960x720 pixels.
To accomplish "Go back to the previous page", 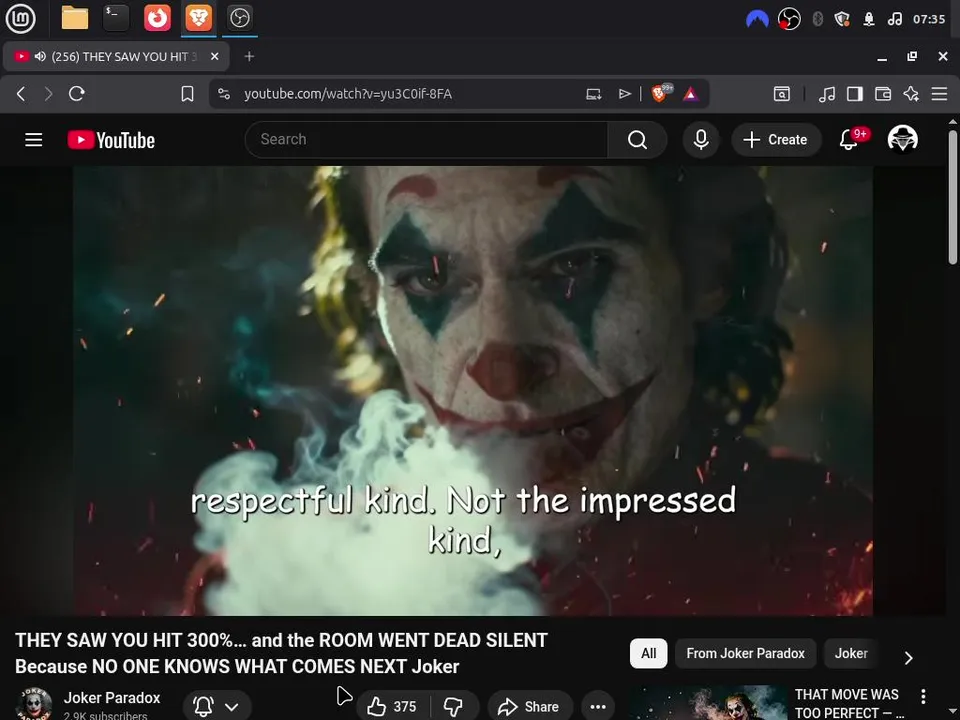I will pyautogui.click(x=21, y=94).
